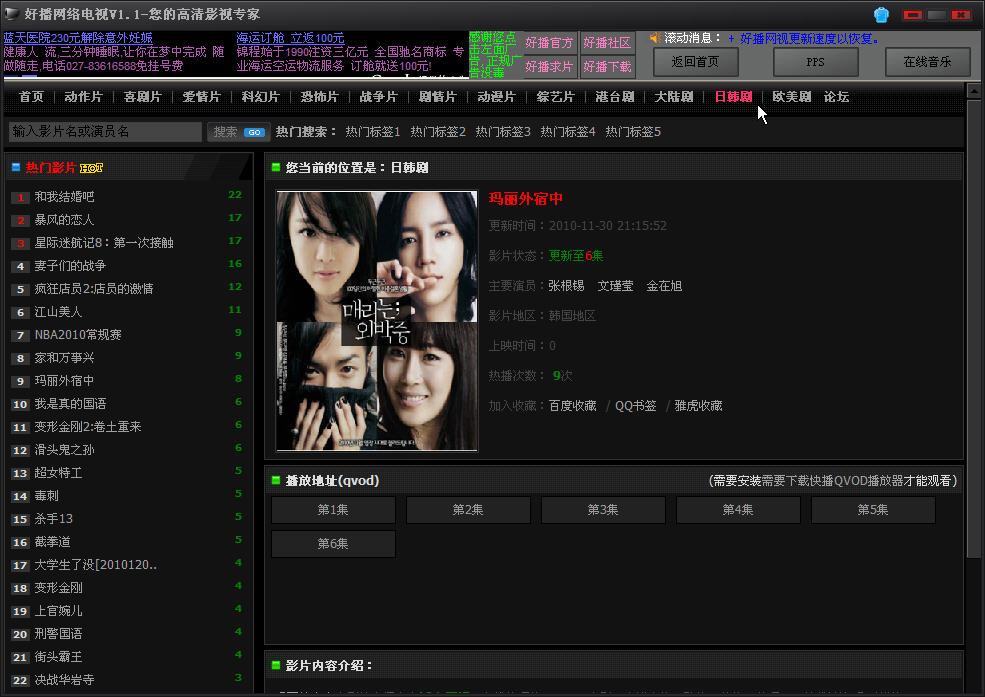
Task: Open 玛丽外宿中 in hot list
Action: (x=64, y=381)
